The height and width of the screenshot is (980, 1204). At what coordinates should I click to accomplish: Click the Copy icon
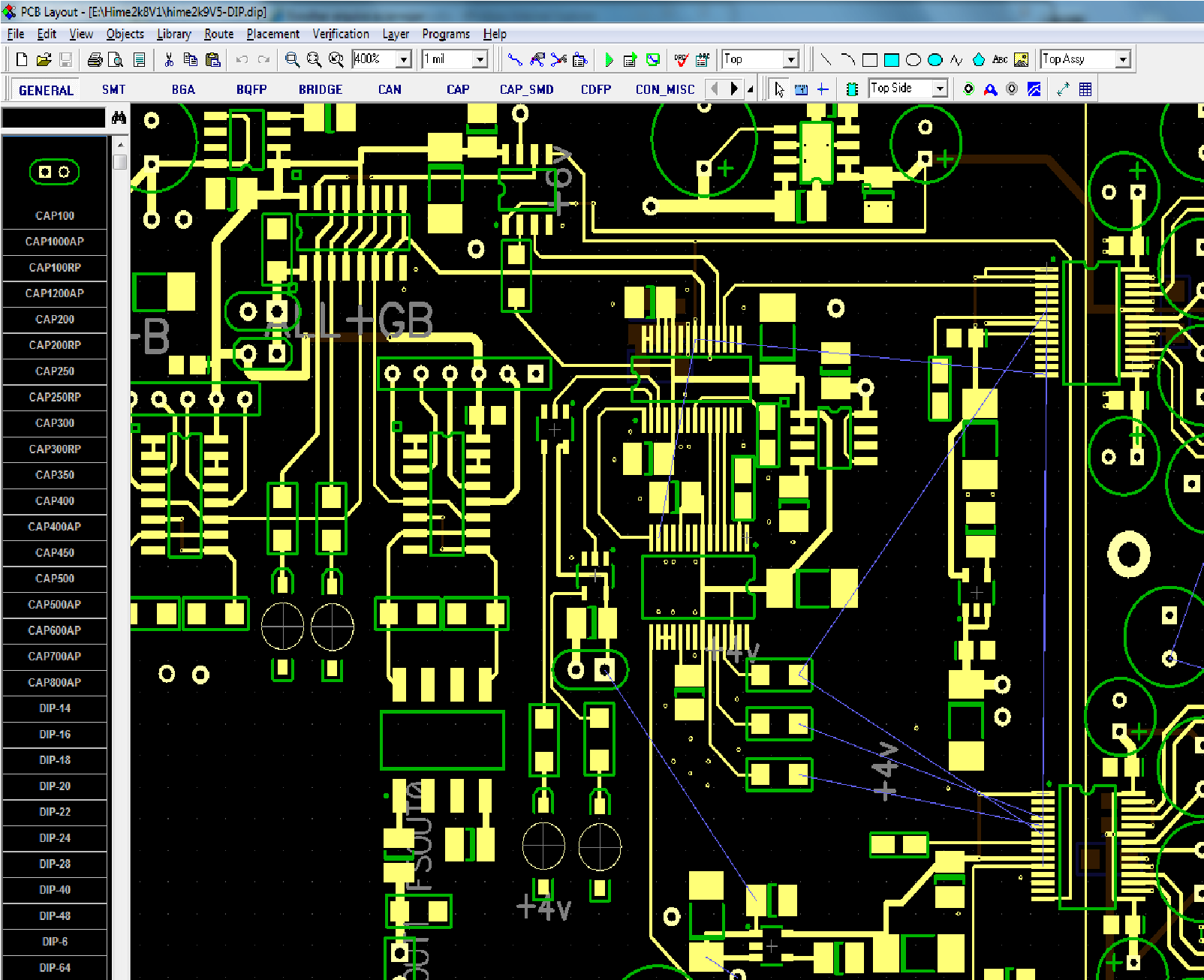[x=191, y=59]
